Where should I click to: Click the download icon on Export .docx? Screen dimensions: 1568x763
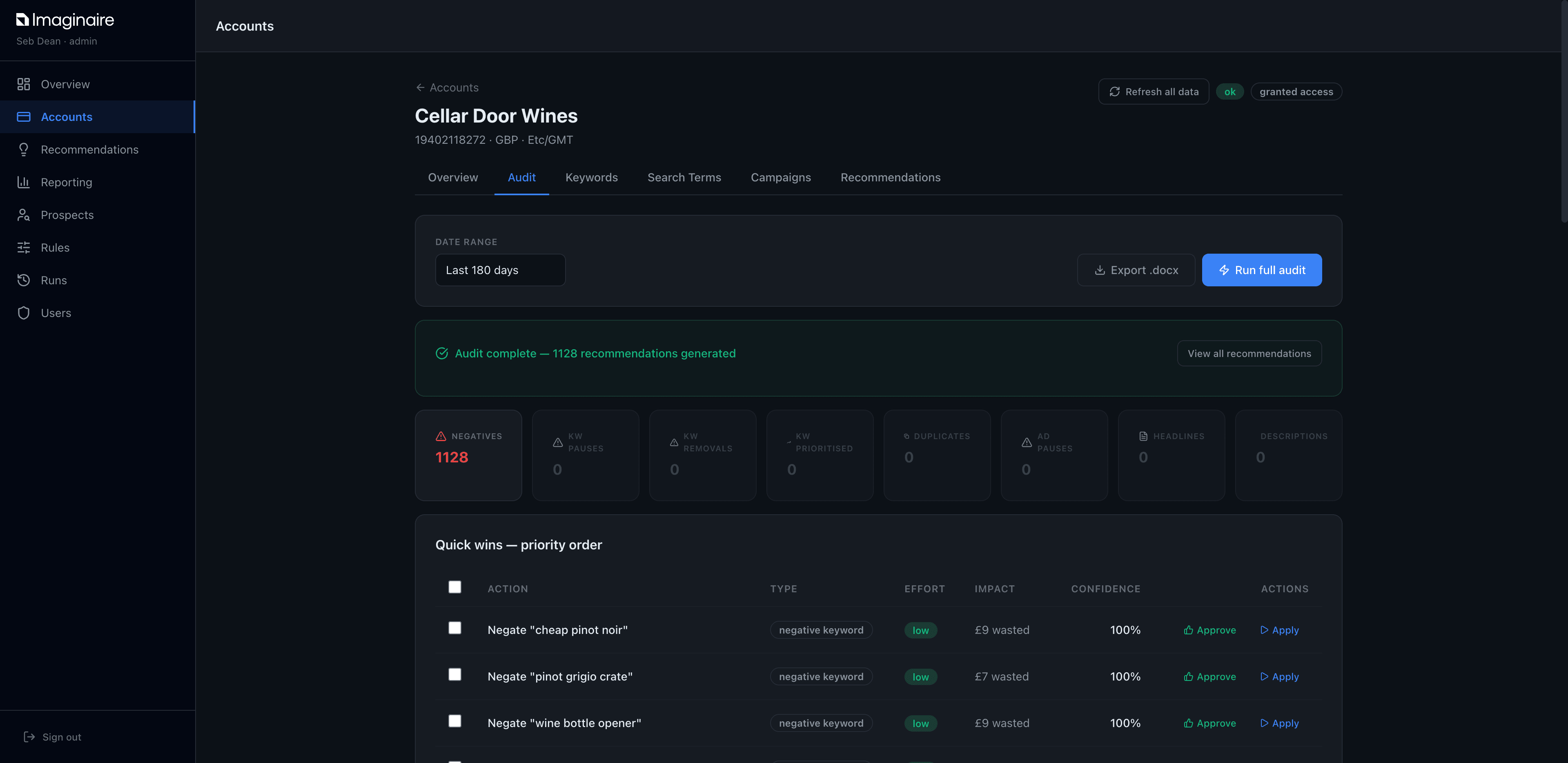coord(1100,270)
